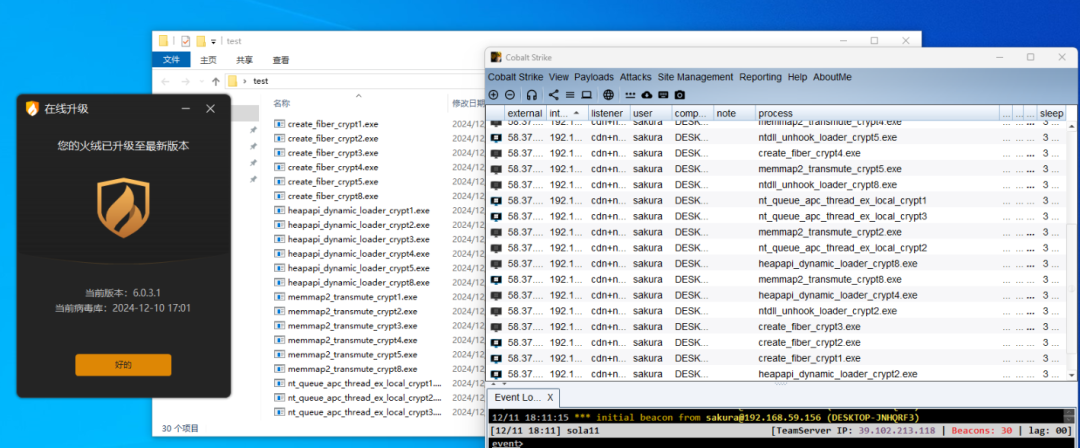Viewport: 1080px width, 448px height.
Task: Sort by the sleep column header
Action: coord(1052,113)
